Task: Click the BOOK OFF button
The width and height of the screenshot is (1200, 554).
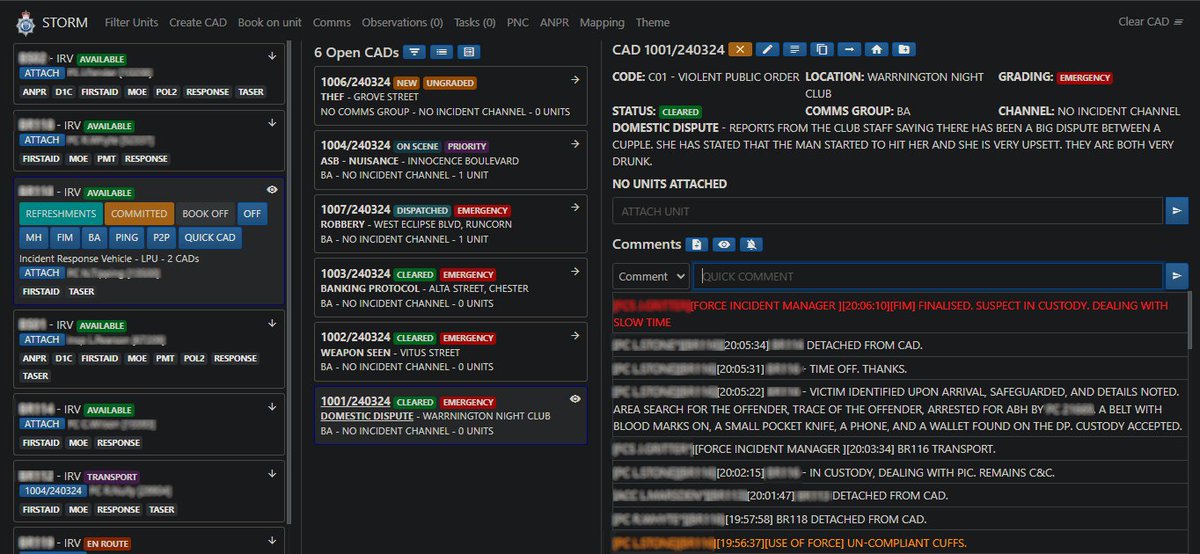Action: 205,214
